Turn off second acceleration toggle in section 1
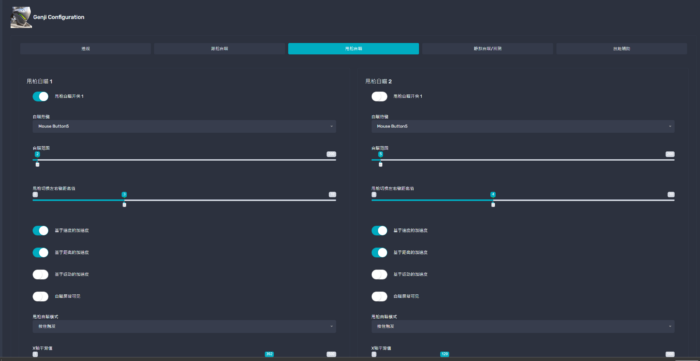 (x=41, y=253)
